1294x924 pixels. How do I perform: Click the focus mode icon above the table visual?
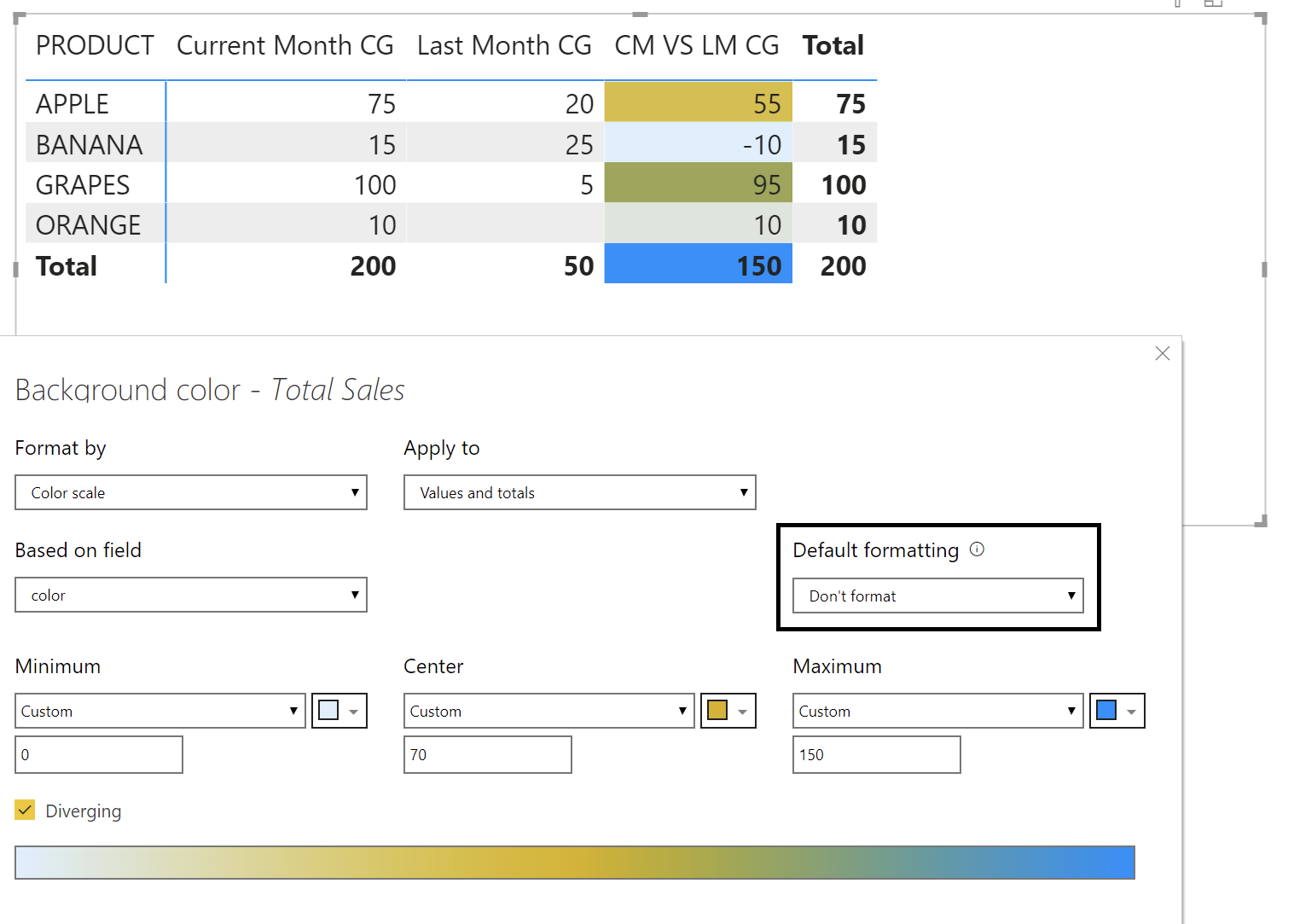tap(1213, 4)
